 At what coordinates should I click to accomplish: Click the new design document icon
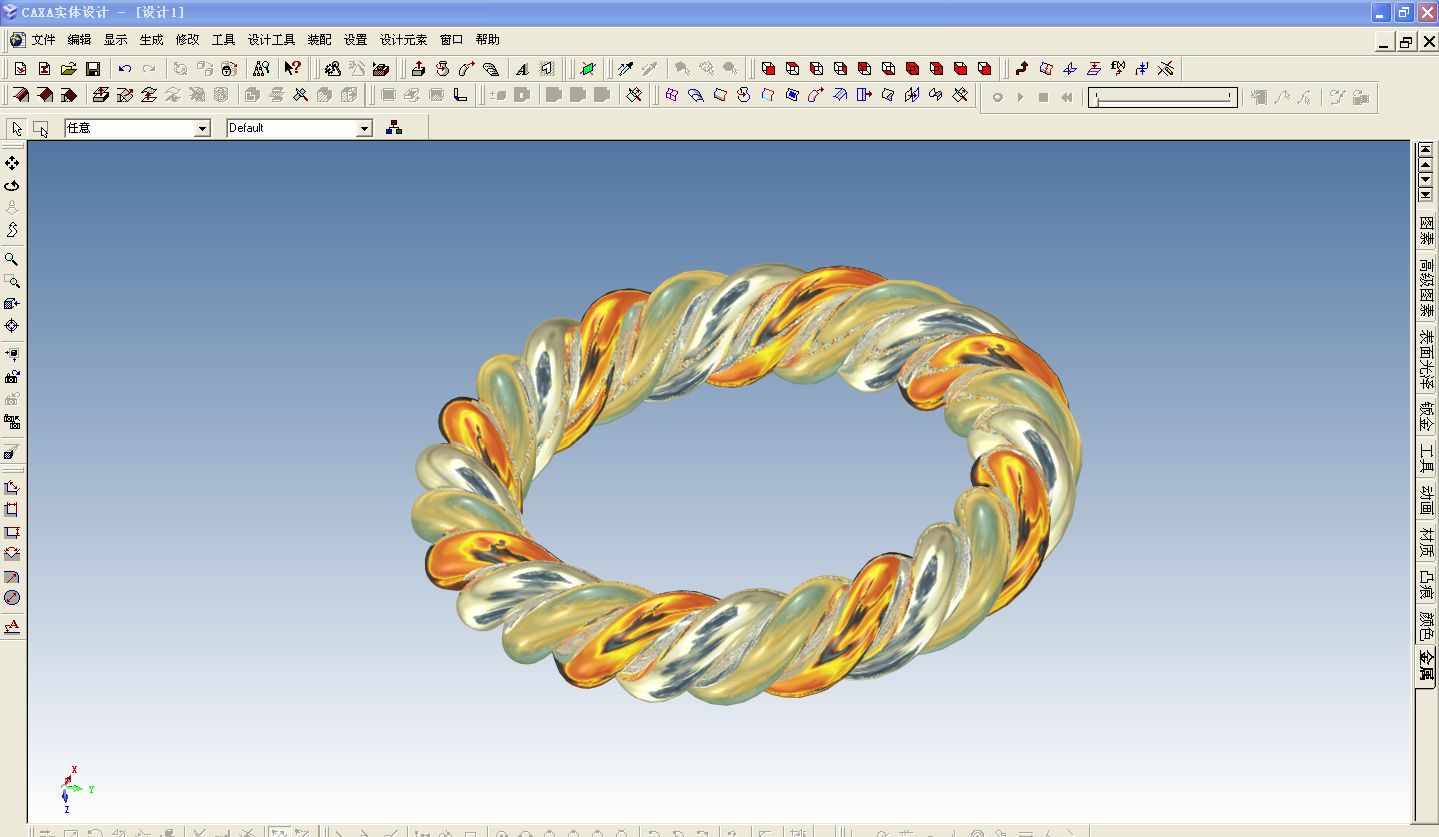point(20,69)
